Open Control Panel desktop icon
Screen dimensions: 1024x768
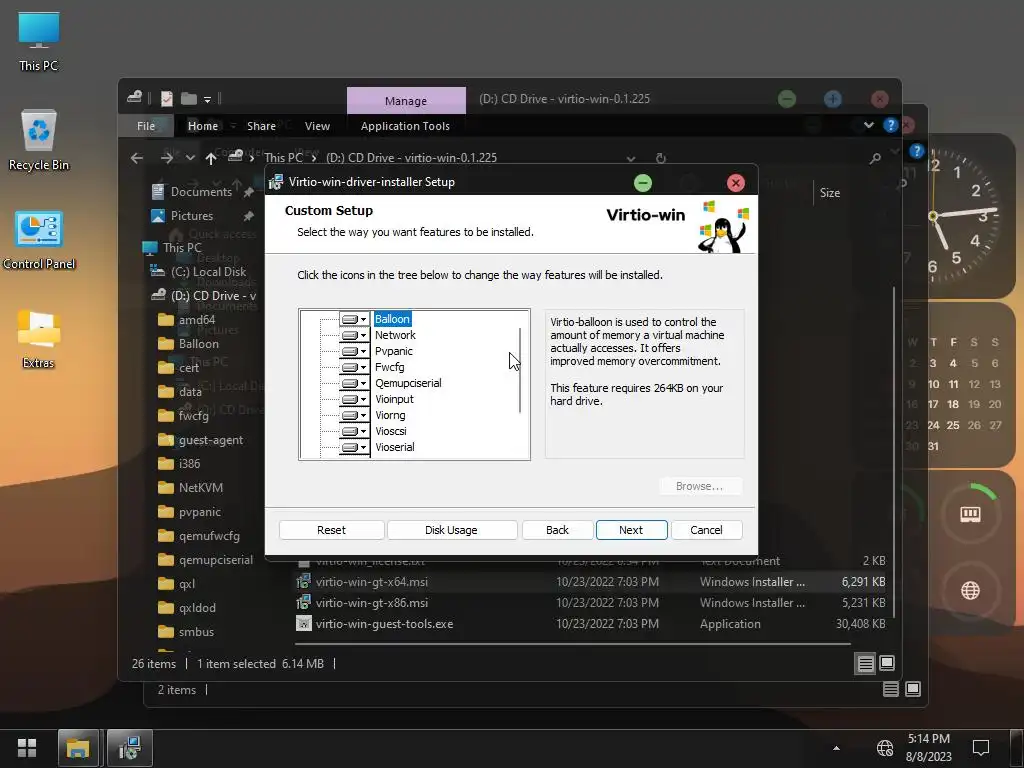39,240
